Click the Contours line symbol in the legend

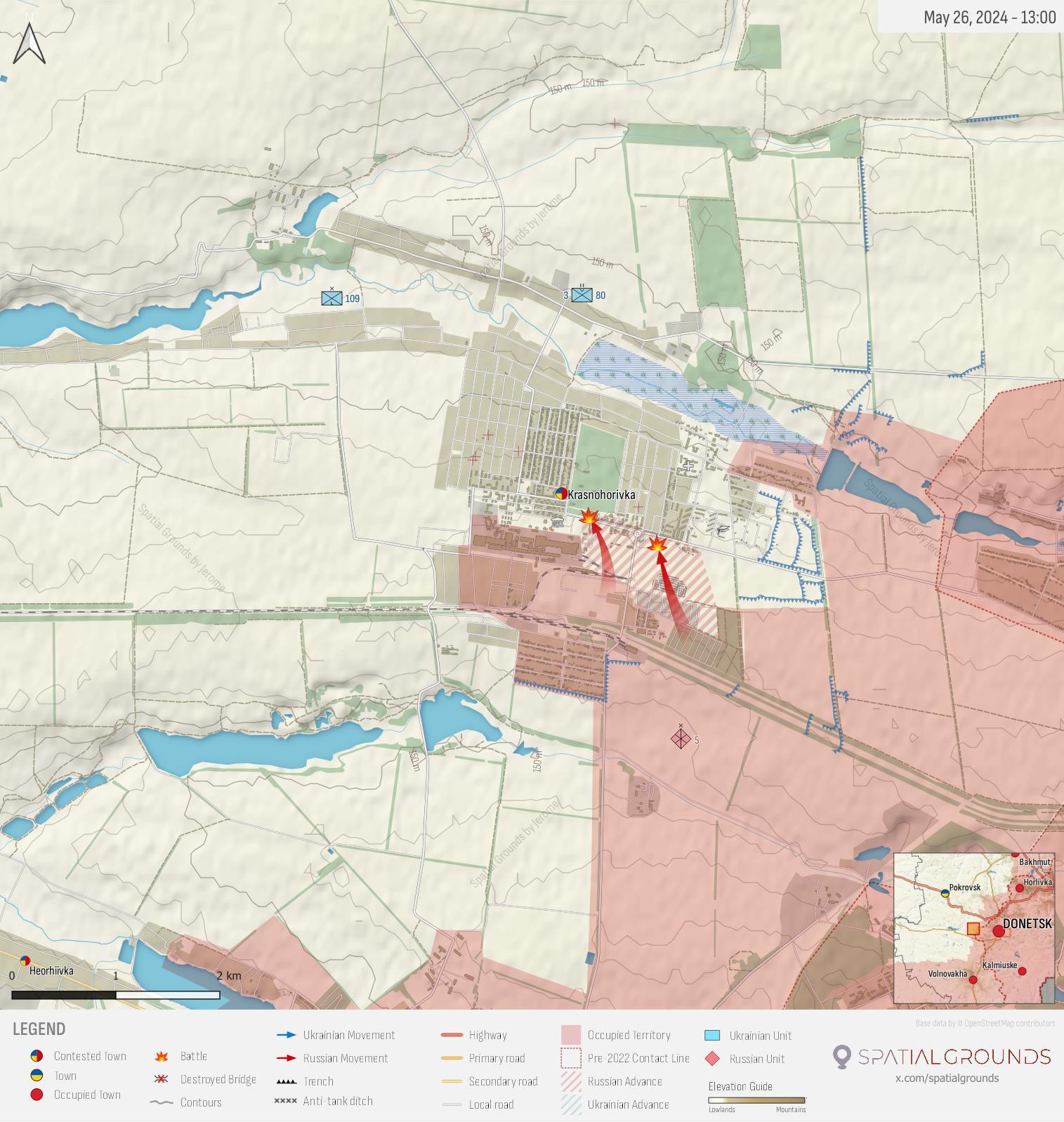click(x=162, y=1102)
